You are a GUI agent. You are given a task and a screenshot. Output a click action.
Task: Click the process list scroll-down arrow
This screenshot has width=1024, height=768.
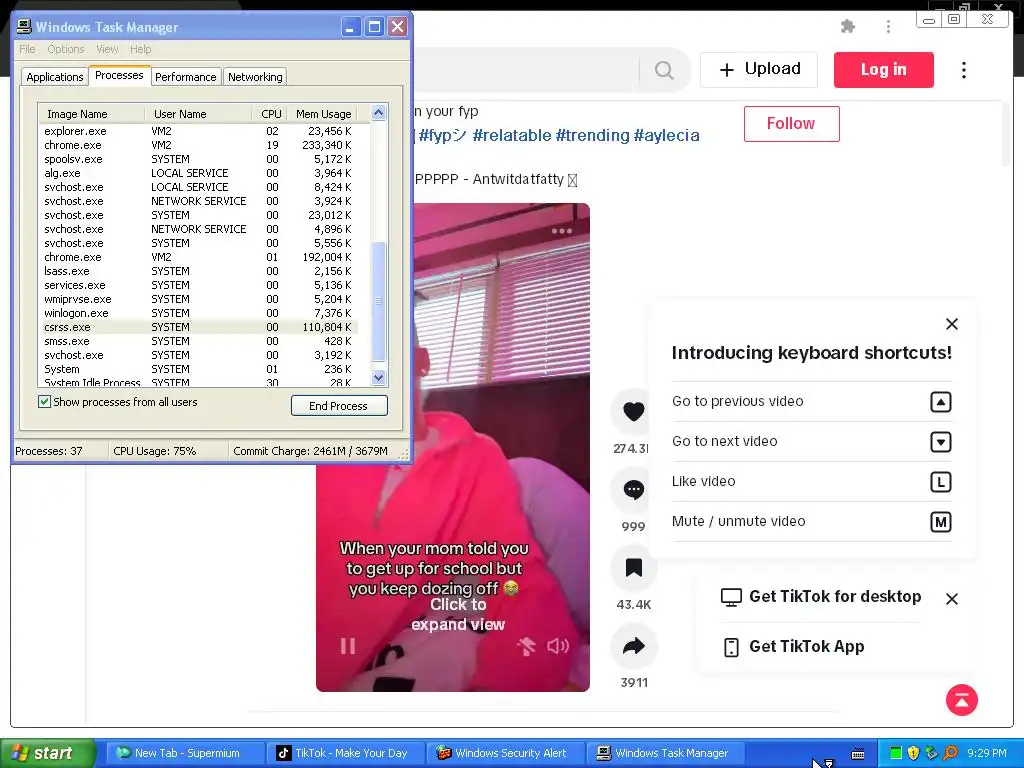pyautogui.click(x=378, y=377)
